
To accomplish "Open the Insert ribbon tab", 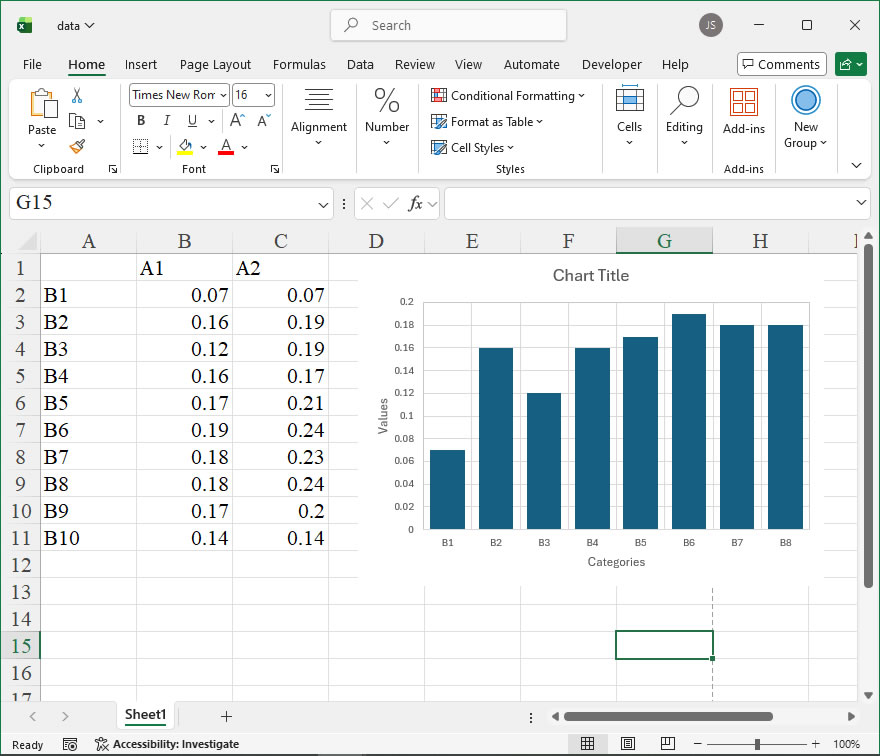I will 141,65.
